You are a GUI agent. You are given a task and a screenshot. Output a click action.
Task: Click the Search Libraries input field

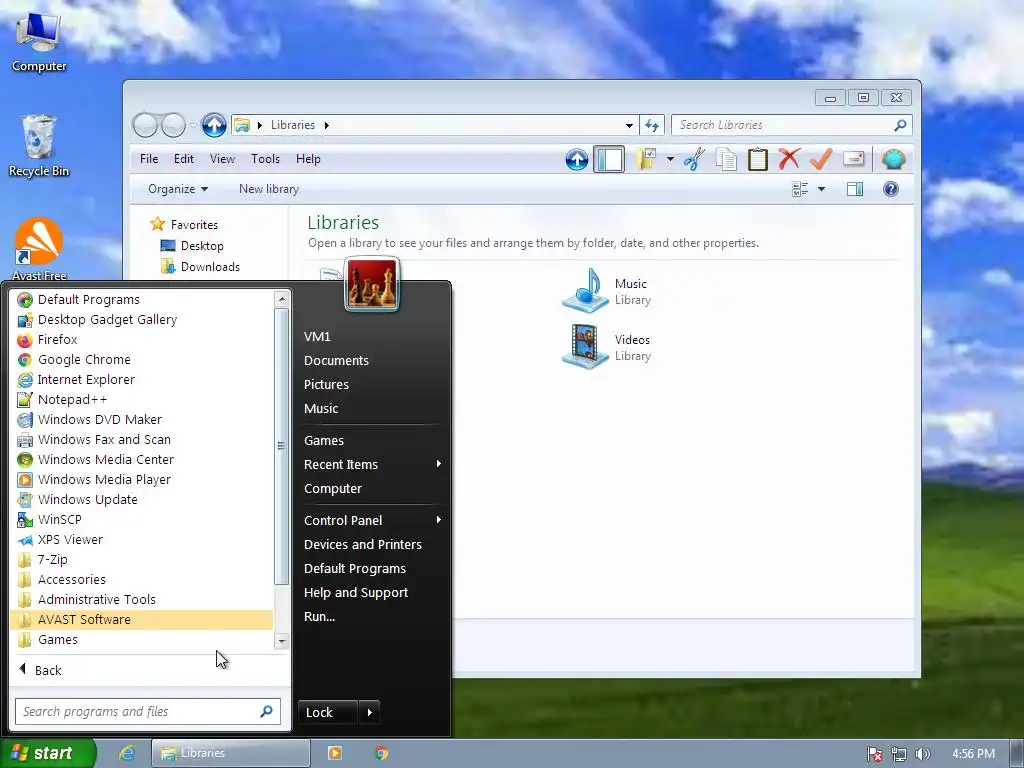[792, 125]
